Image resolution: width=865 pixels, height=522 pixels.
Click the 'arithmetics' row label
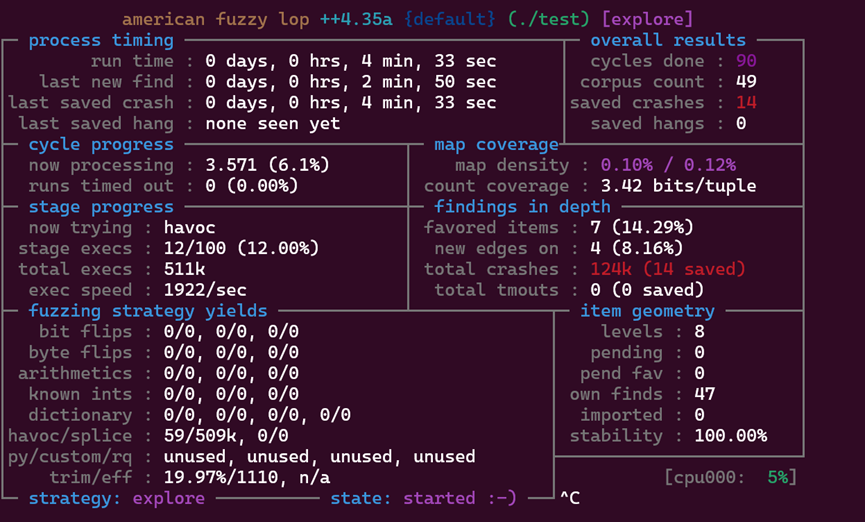coord(75,375)
